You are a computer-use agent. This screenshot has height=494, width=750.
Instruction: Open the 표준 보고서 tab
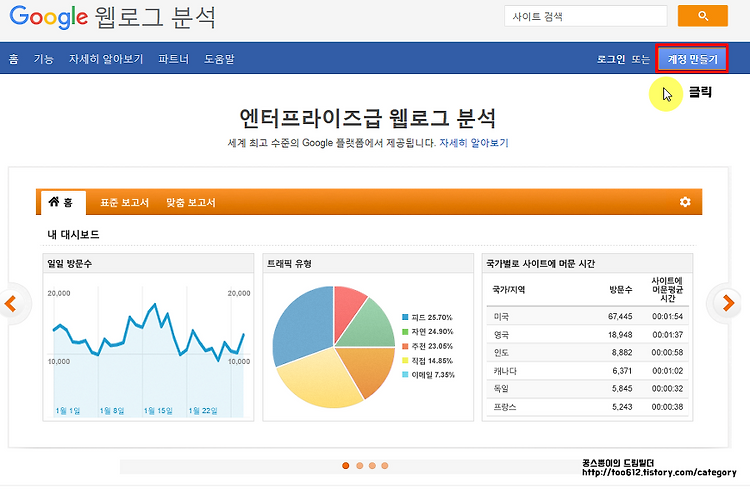(124, 203)
